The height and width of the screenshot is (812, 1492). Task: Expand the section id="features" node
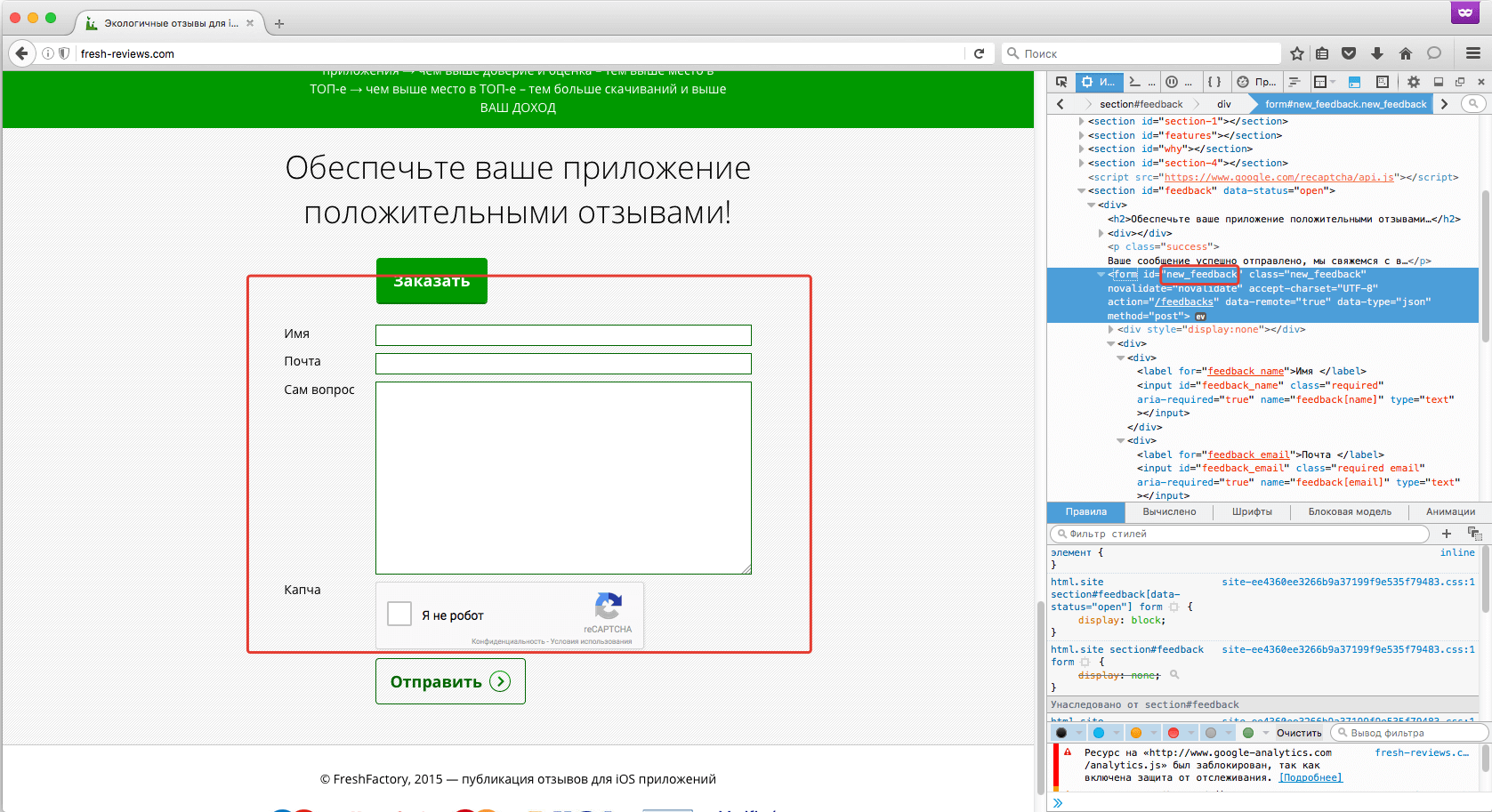point(1082,135)
